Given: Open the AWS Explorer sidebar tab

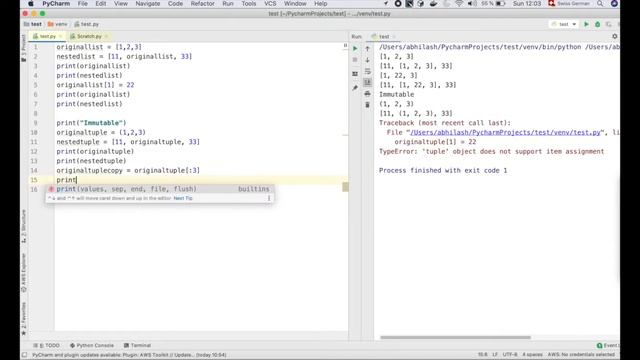Looking at the screenshot, I should [x=24, y=272].
